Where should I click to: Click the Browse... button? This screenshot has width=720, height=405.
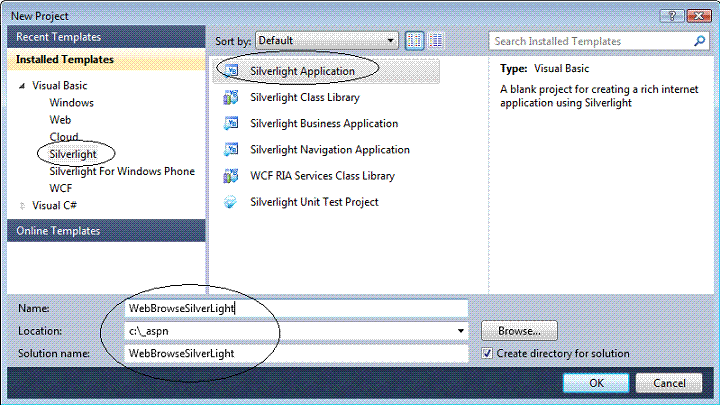pyautogui.click(x=519, y=331)
